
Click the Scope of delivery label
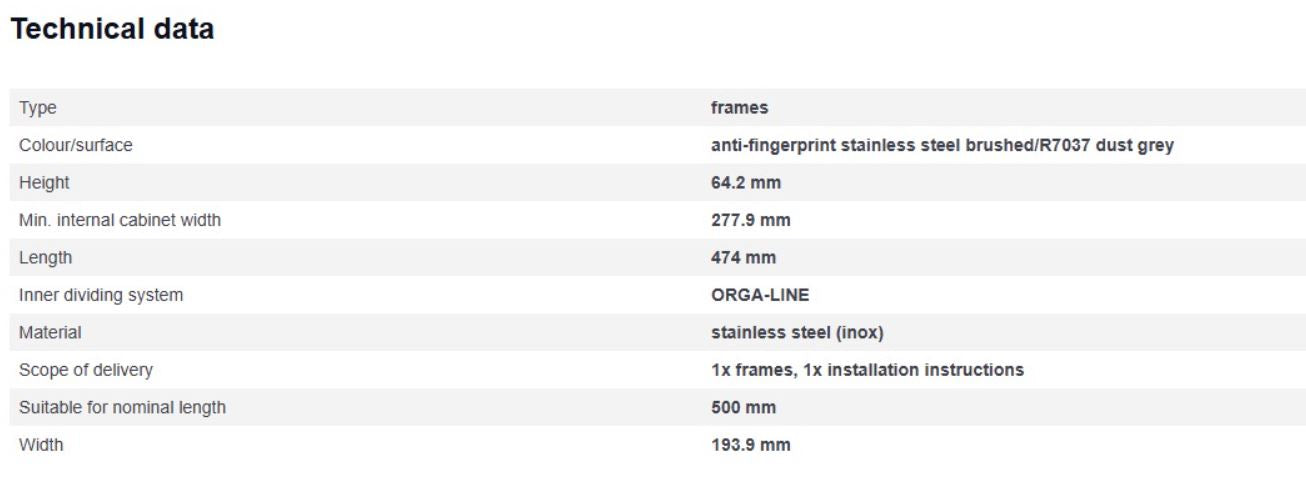(x=86, y=370)
